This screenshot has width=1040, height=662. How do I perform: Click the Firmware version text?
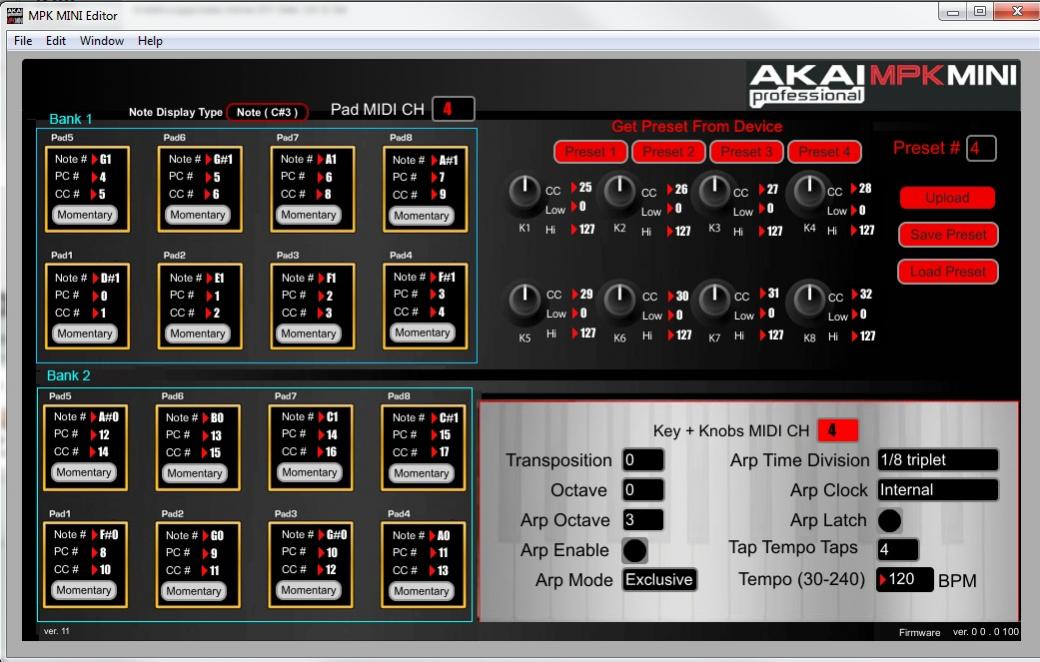tap(958, 632)
